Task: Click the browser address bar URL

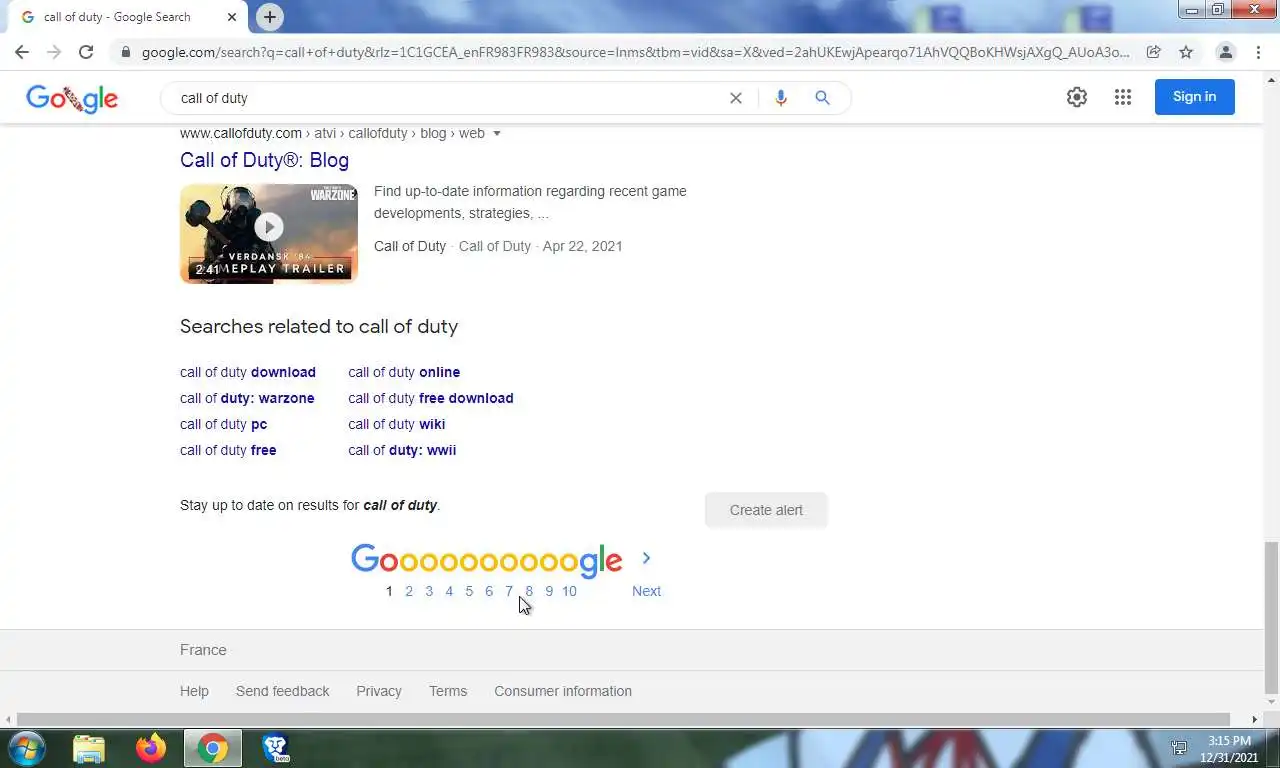Action: (635, 52)
